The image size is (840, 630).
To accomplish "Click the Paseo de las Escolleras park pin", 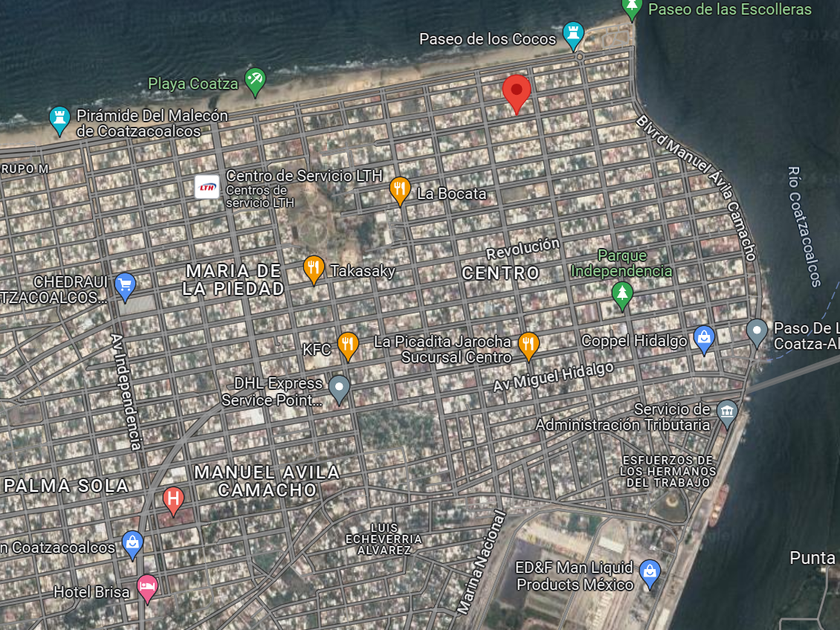I will click(632, 9).
